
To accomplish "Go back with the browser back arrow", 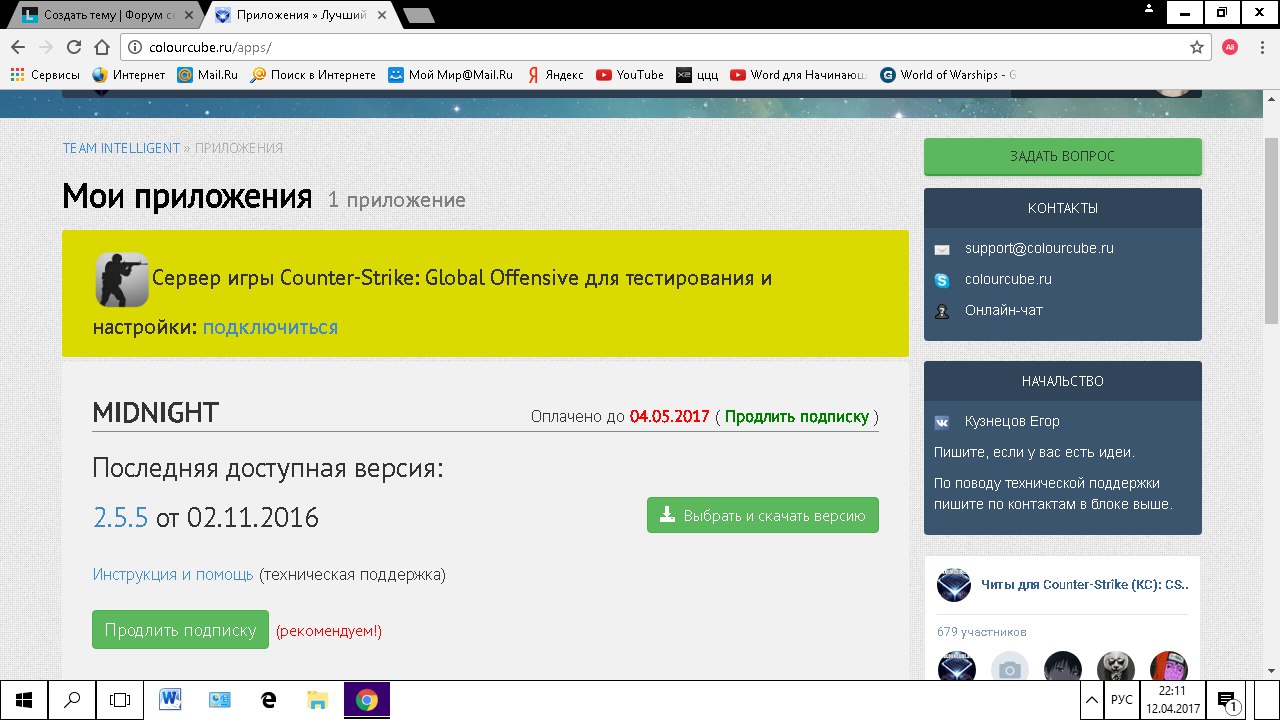I will click(x=18, y=47).
